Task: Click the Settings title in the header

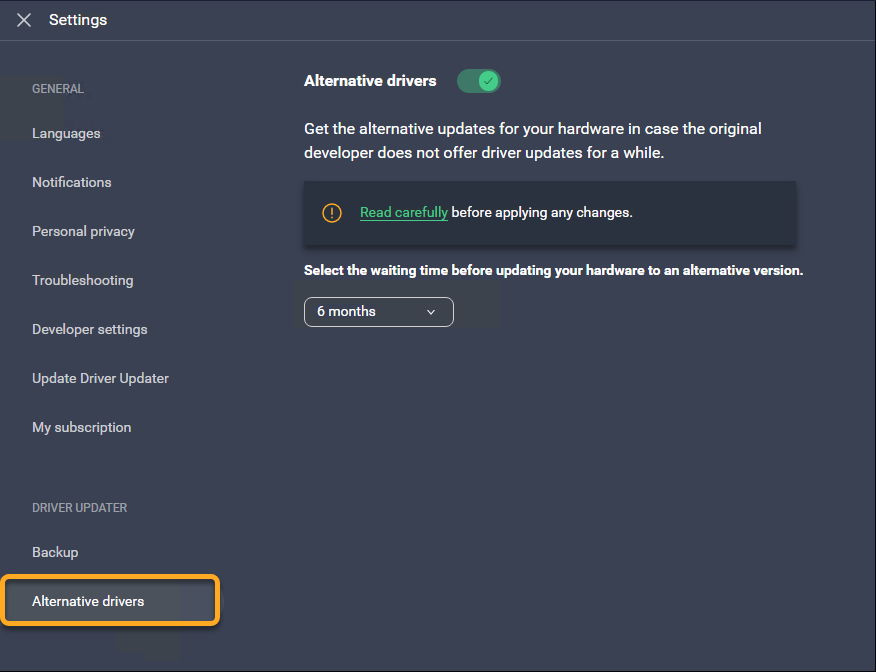Action: [x=78, y=20]
